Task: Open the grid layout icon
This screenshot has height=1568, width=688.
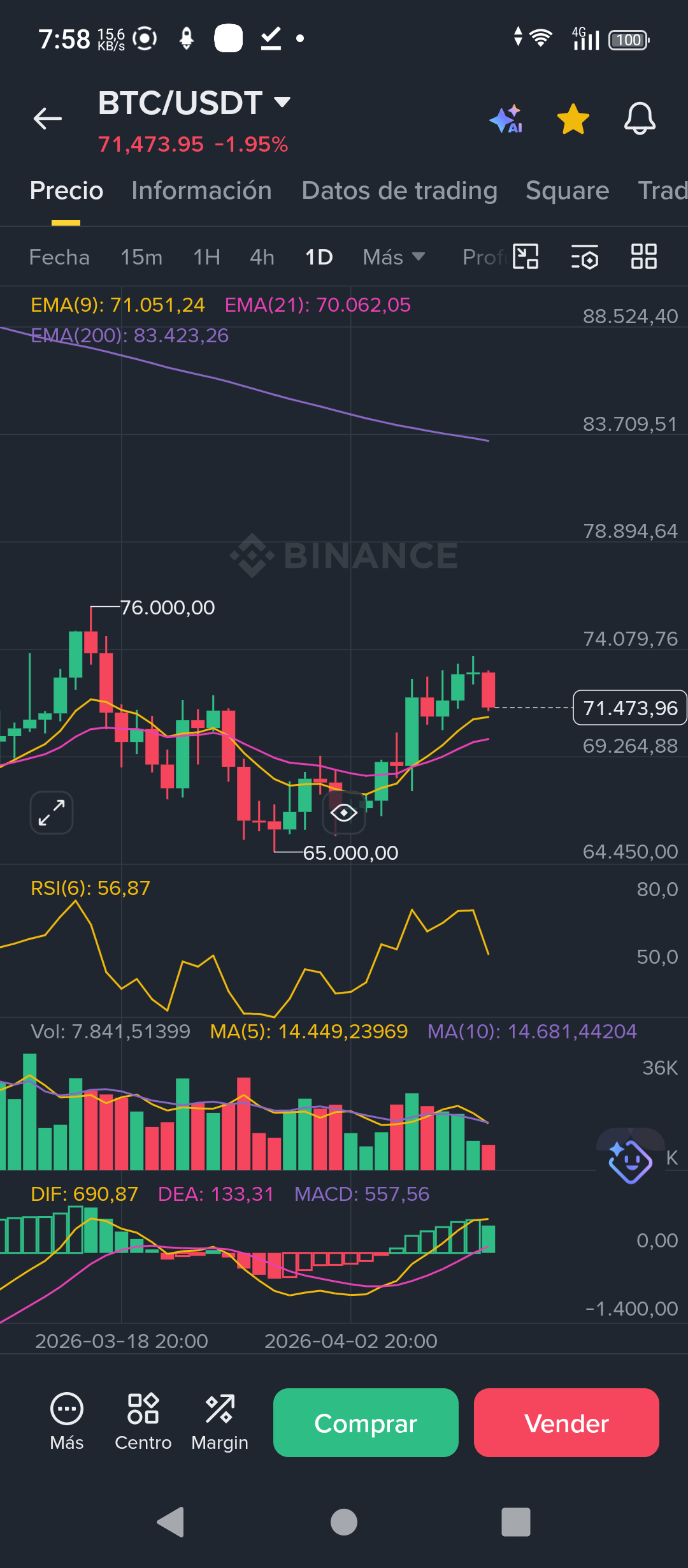Action: pyautogui.click(x=643, y=257)
